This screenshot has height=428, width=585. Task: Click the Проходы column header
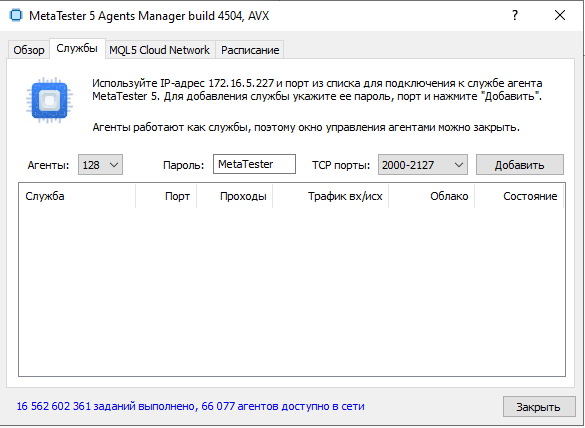pos(235,196)
